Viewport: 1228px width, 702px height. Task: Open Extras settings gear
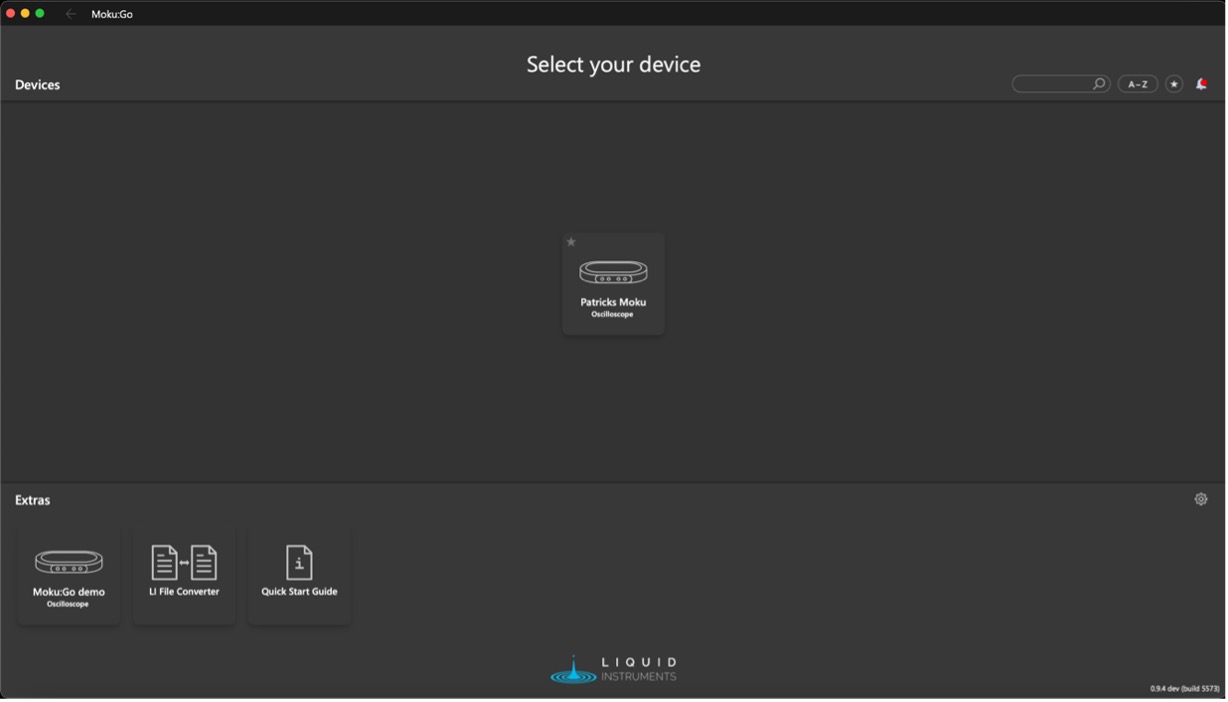(x=1201, y=499)
